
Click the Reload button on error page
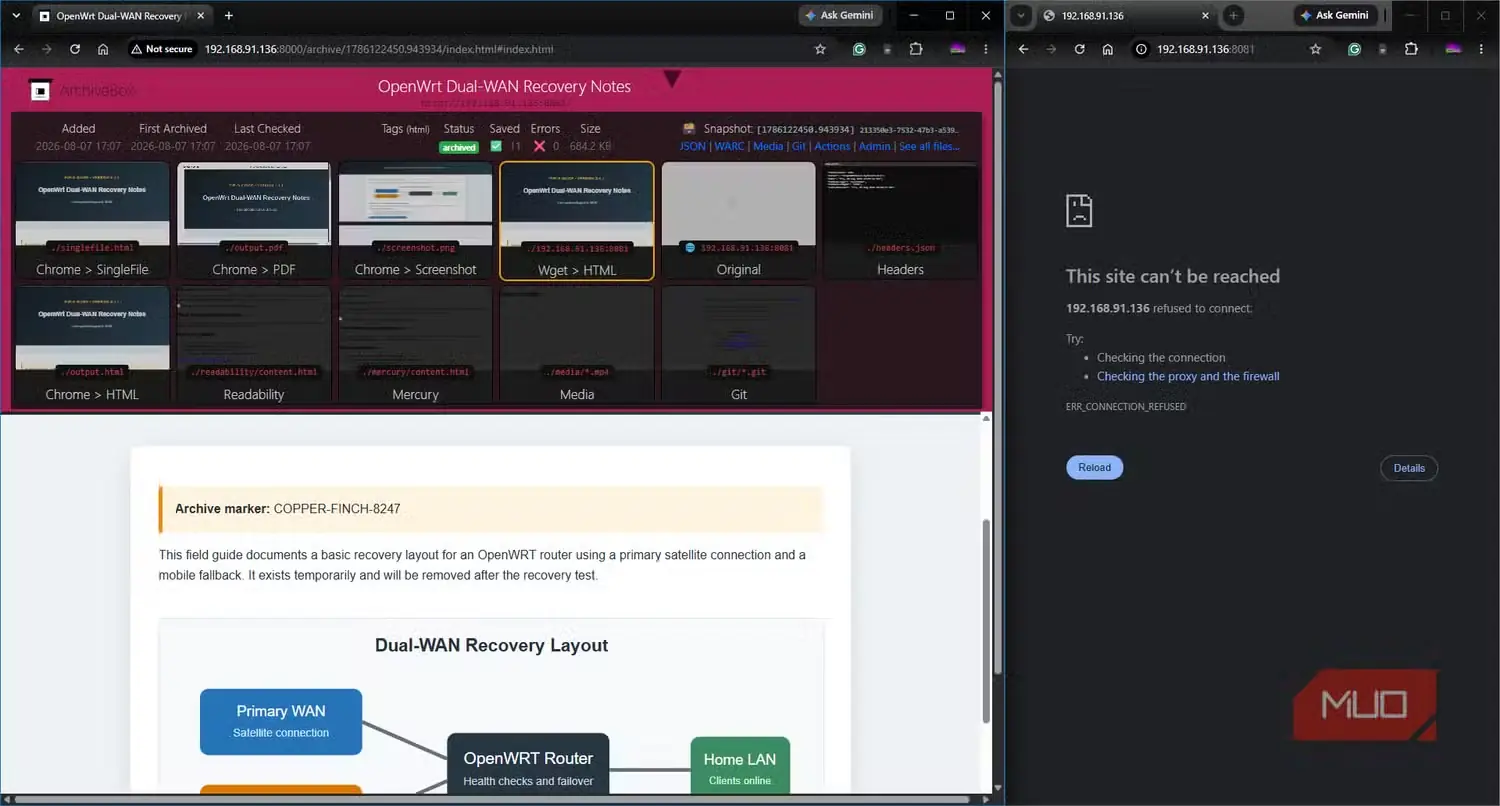(1095, 467)
